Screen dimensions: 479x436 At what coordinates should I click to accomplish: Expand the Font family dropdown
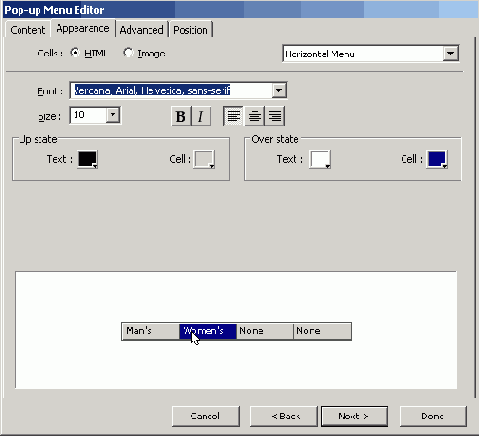click(279, 90)
